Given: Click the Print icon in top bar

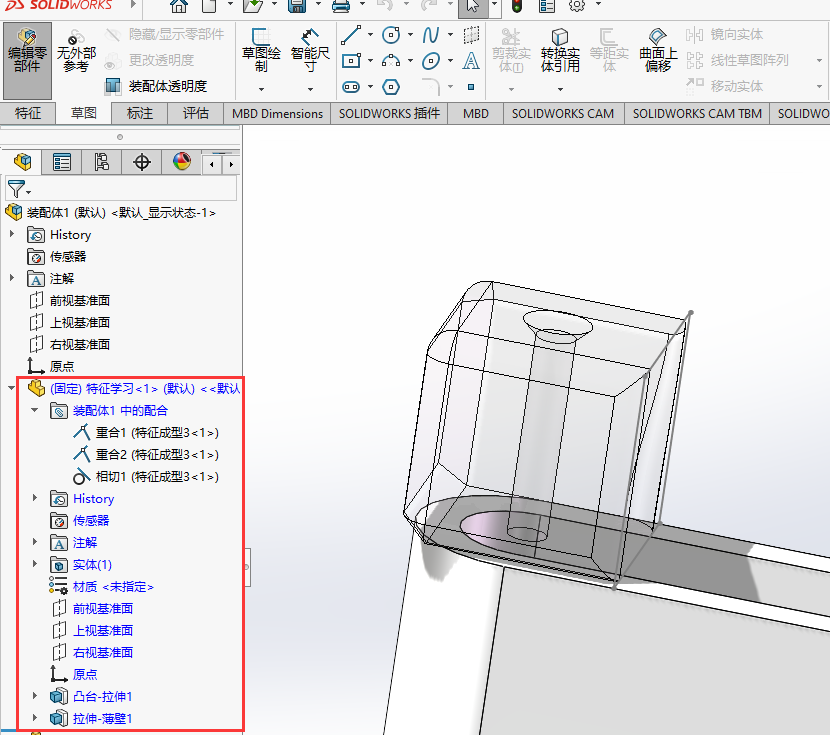Looking at the screenshot, I should click(340, 6).
